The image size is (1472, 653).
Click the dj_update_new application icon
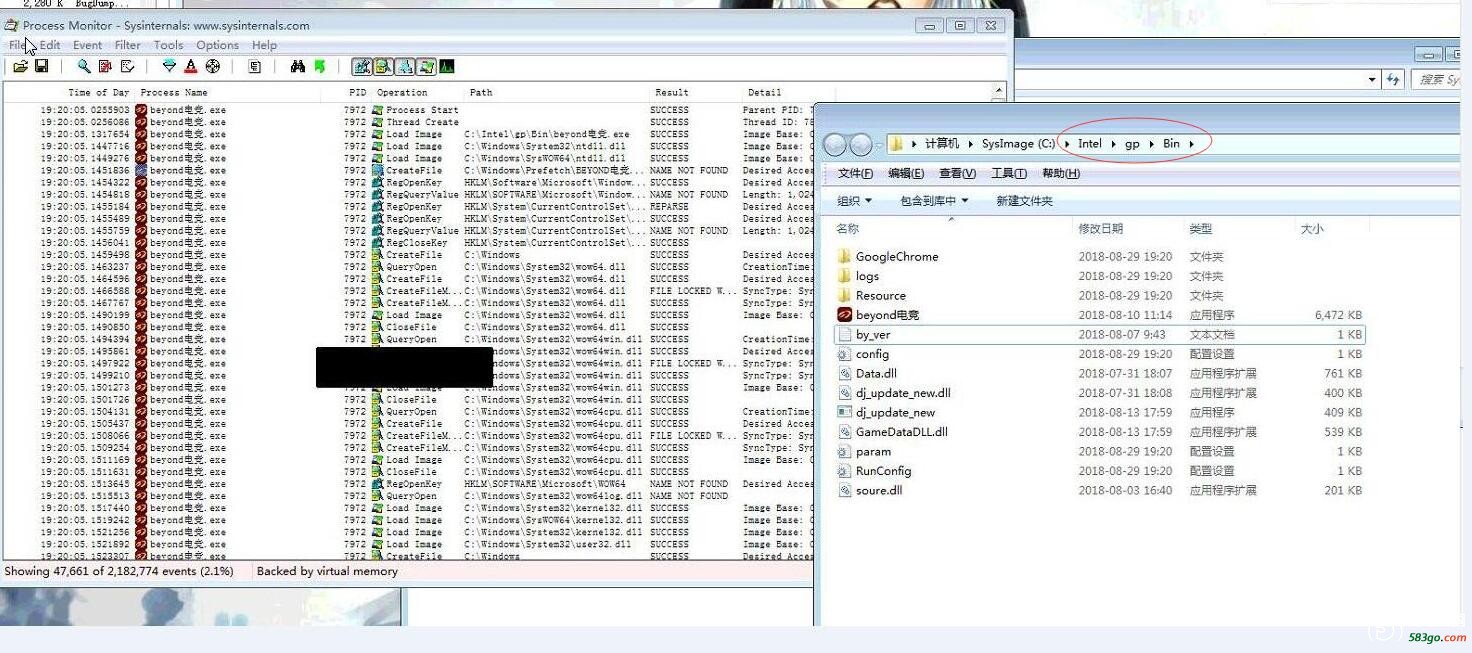844,412
